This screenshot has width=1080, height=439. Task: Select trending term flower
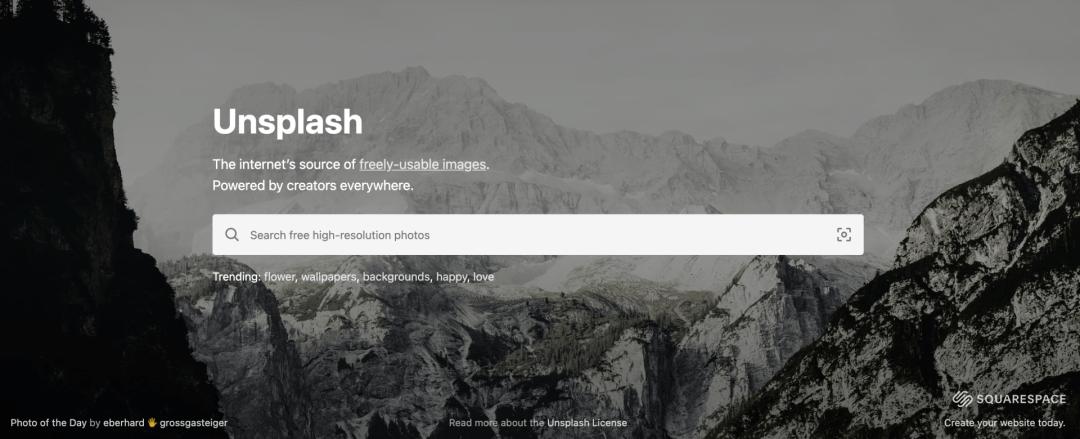[x=280, y=277]
